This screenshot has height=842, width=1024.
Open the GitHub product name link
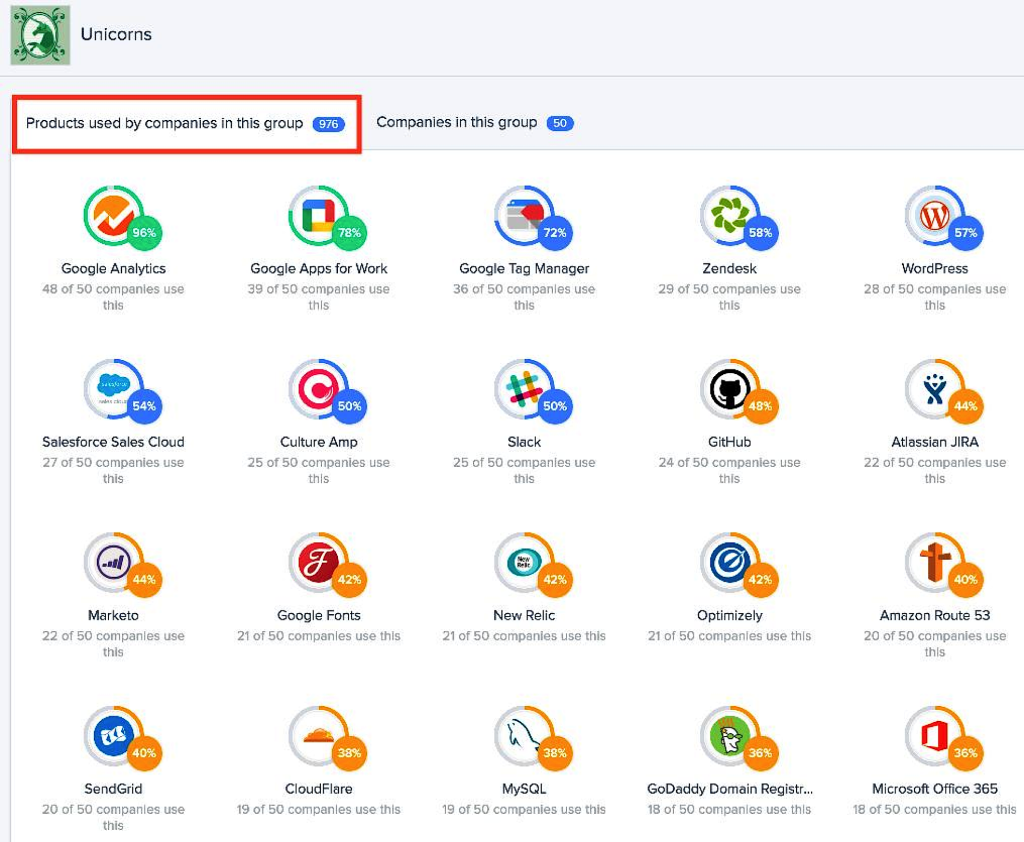pyautogui.click(x=729, y=442)
